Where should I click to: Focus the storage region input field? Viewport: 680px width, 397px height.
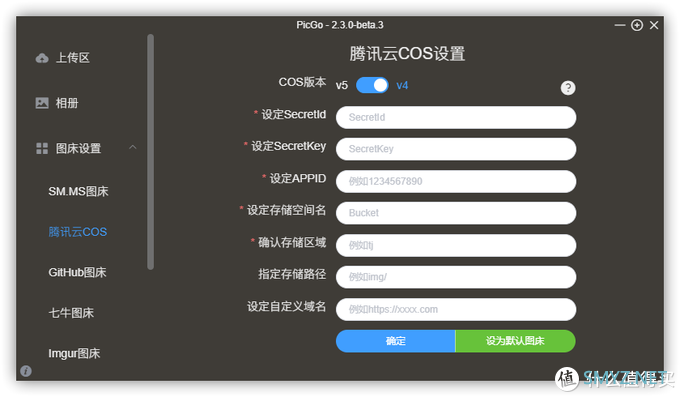pyautogui.click(x=456, y=245)
